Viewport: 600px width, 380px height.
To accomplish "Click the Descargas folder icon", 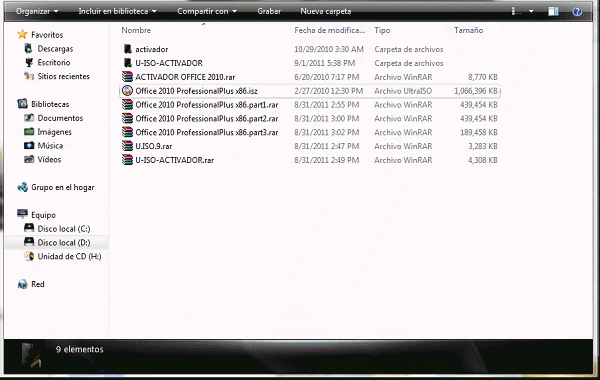I will click(28, 49).
